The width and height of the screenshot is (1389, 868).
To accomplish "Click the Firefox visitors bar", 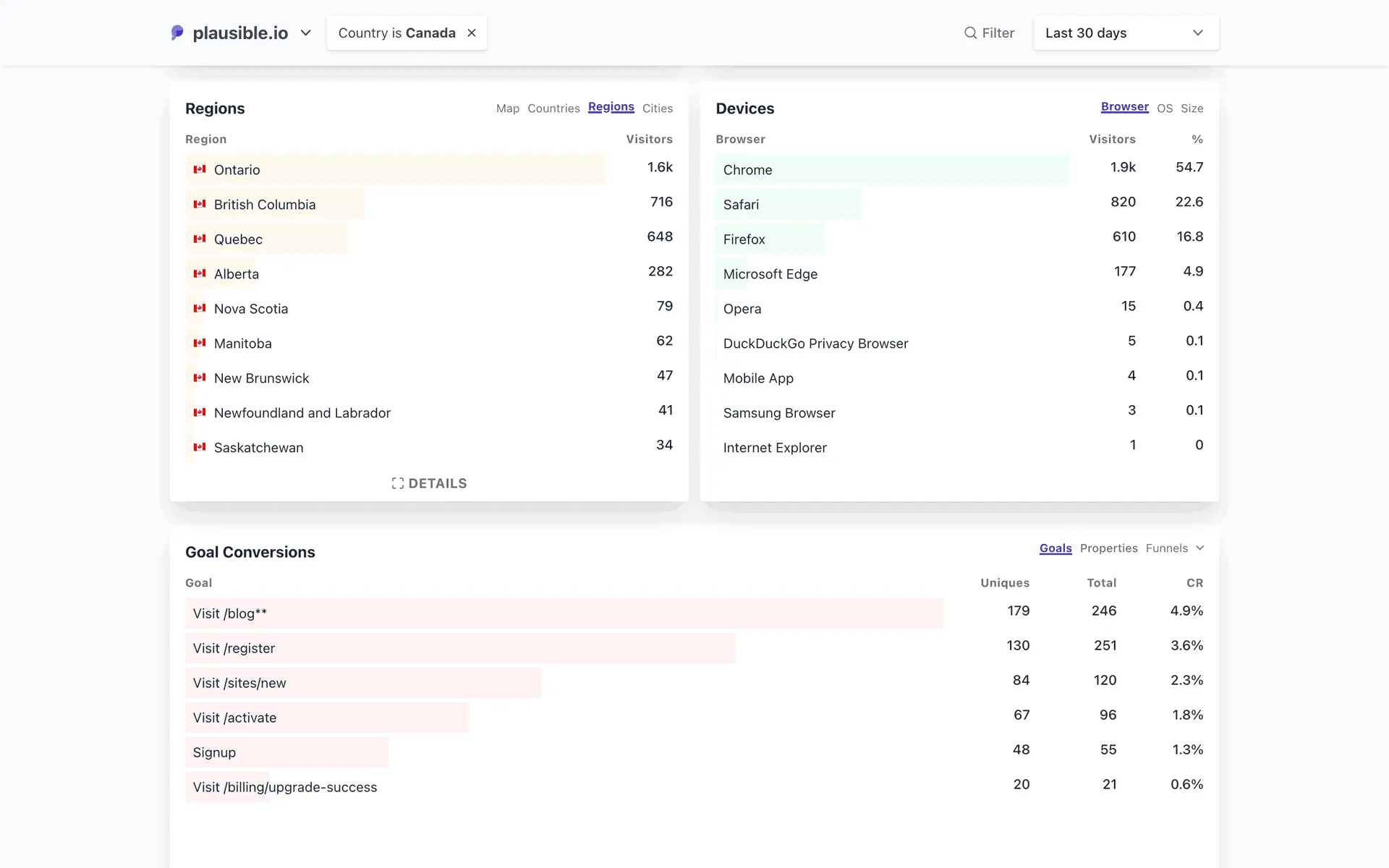I will tap(770, 239).
